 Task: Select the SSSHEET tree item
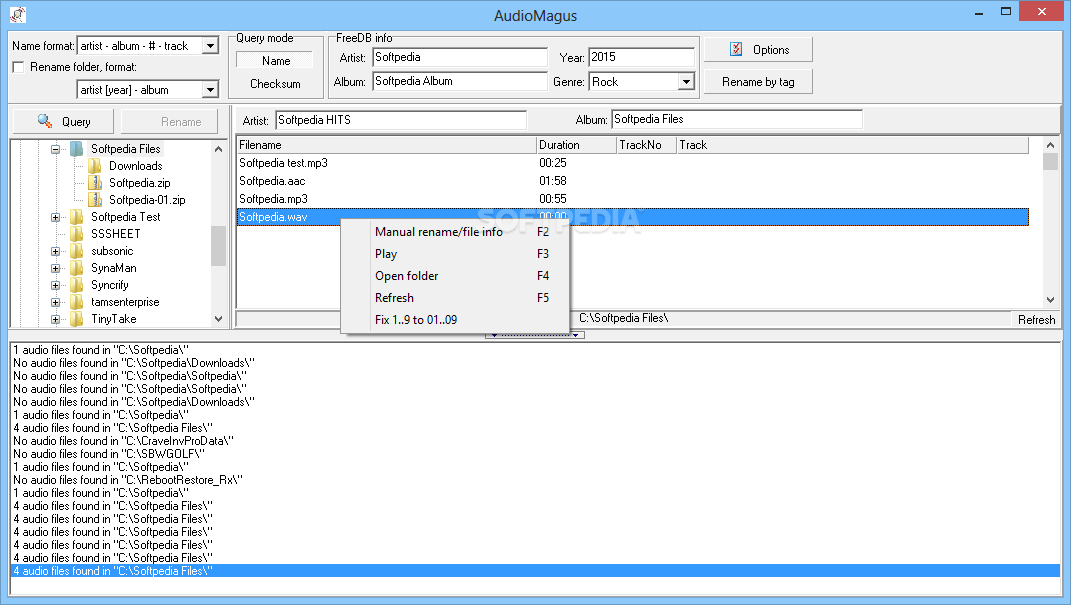pos(115,234)
